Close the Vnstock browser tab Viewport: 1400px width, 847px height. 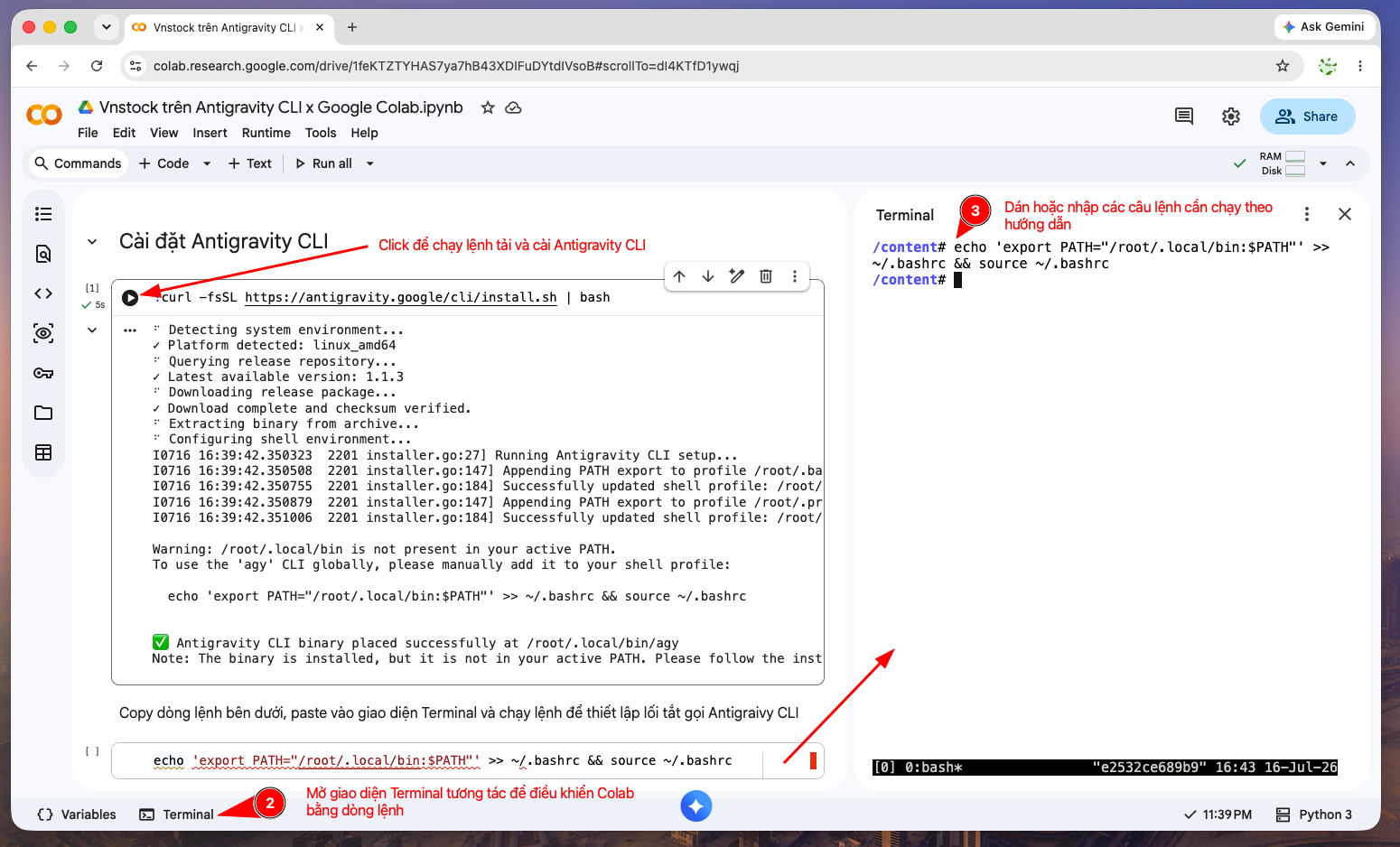tap(319, 27)
